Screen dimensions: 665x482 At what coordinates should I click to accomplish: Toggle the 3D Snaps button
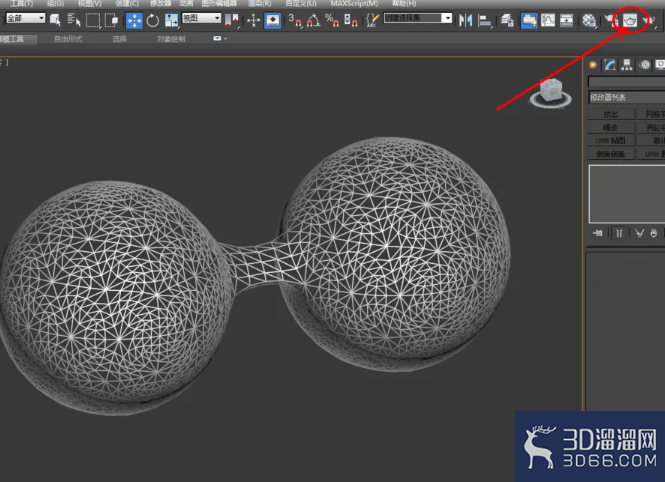(295, 20)
